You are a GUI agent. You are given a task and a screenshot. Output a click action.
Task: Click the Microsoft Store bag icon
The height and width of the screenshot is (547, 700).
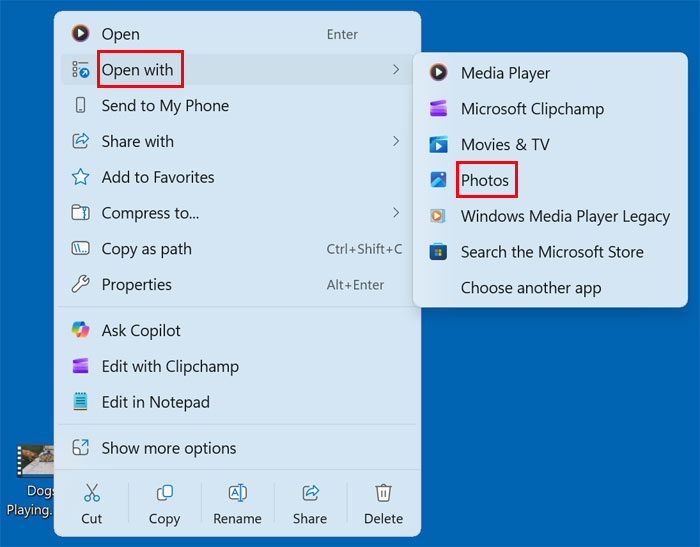[438, 252]
